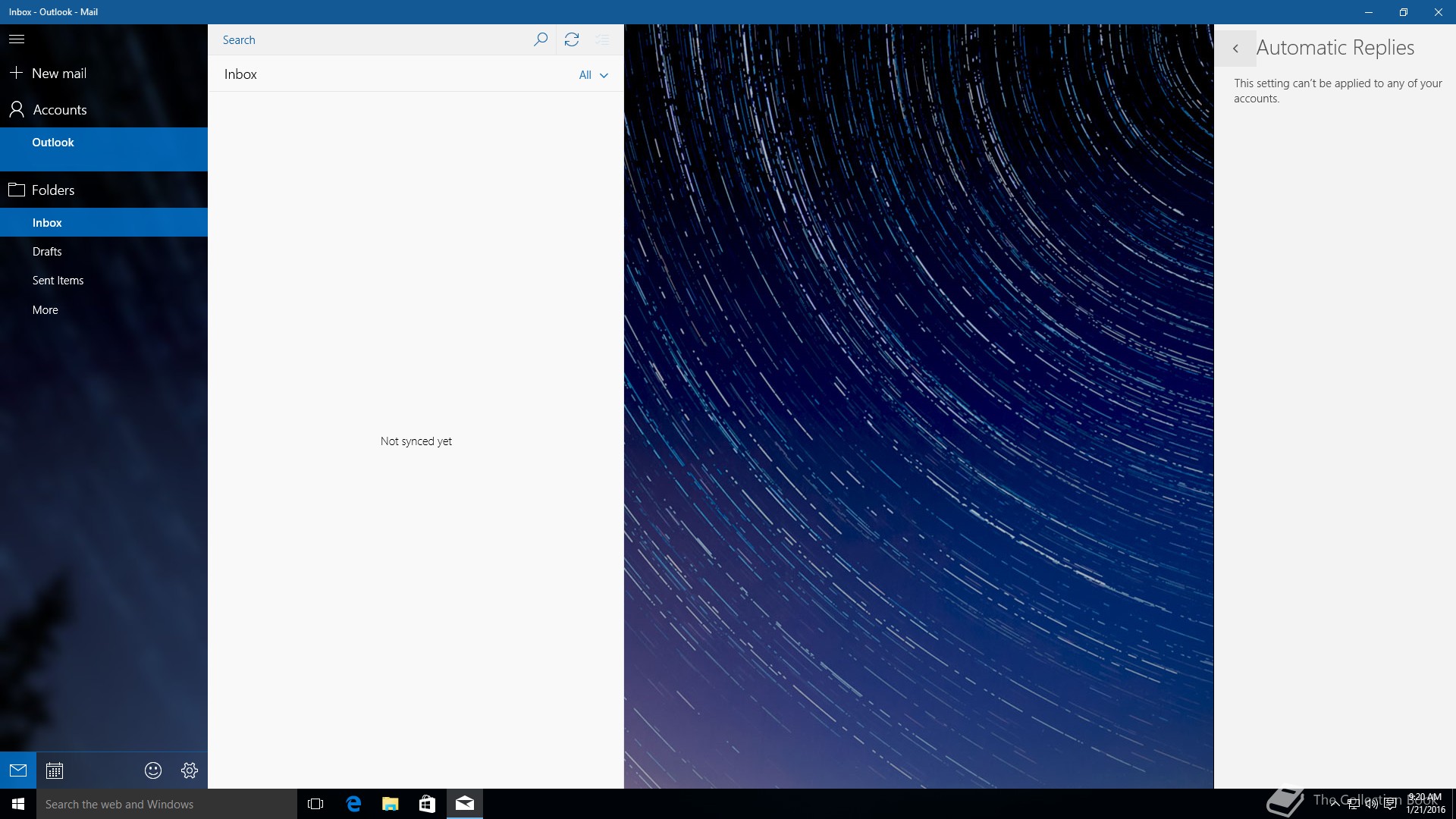
Task: Open the Sent Items folder
Action: tap(58, 281)
